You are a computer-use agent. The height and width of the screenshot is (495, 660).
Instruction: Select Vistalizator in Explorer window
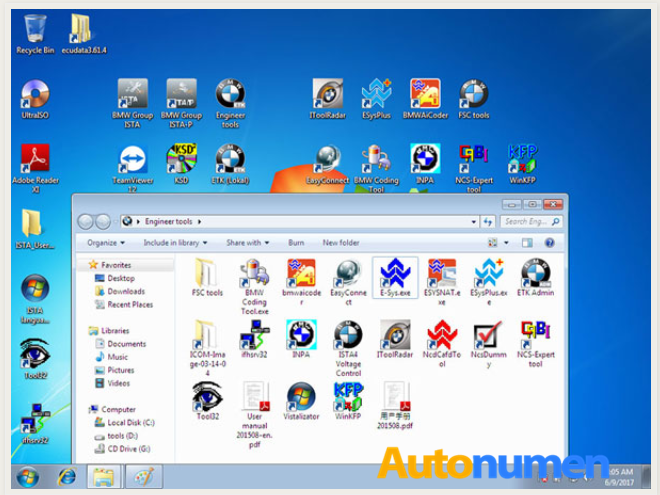point(301,401)
